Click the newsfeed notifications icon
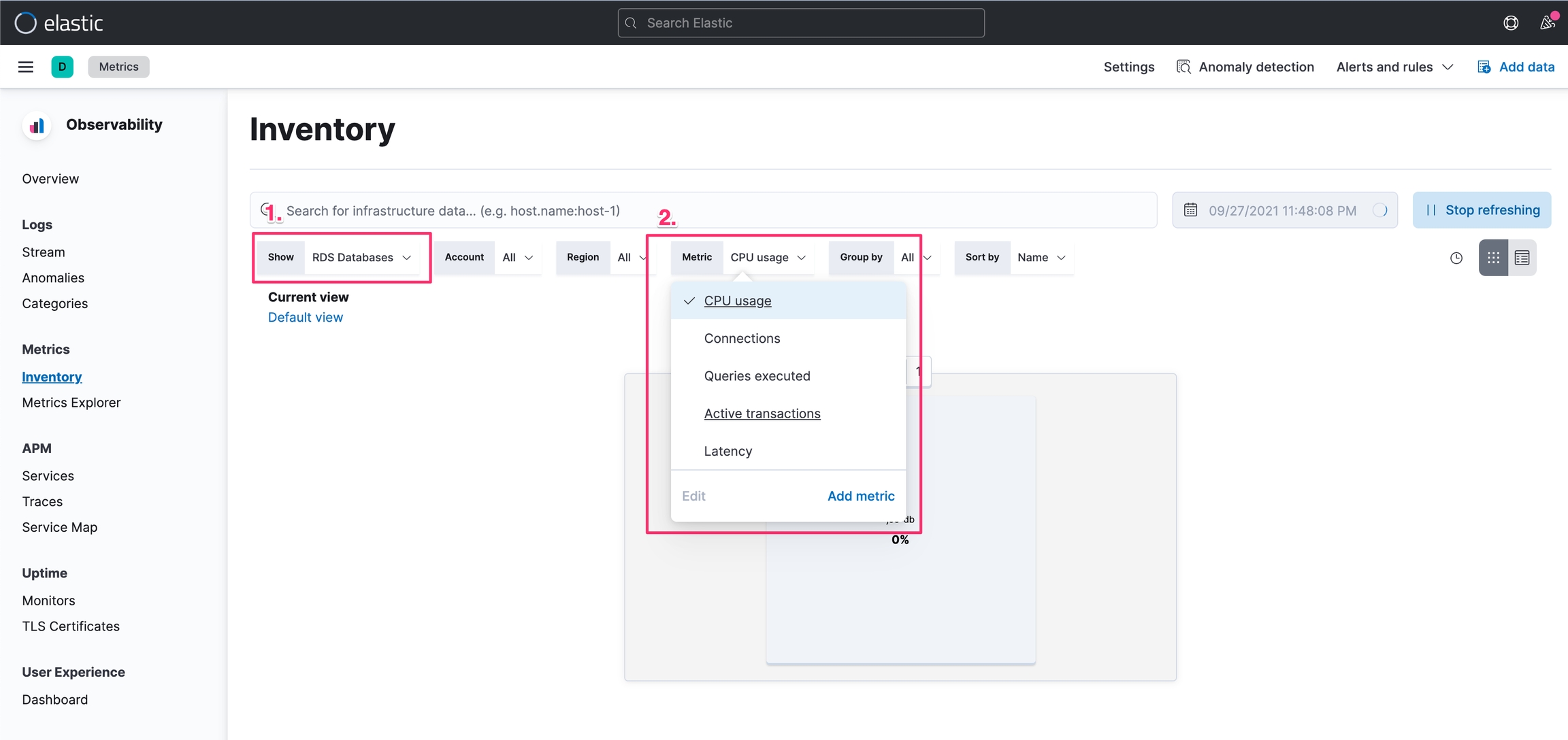The image size is (1568, 740). click(x=1547, y=23)
